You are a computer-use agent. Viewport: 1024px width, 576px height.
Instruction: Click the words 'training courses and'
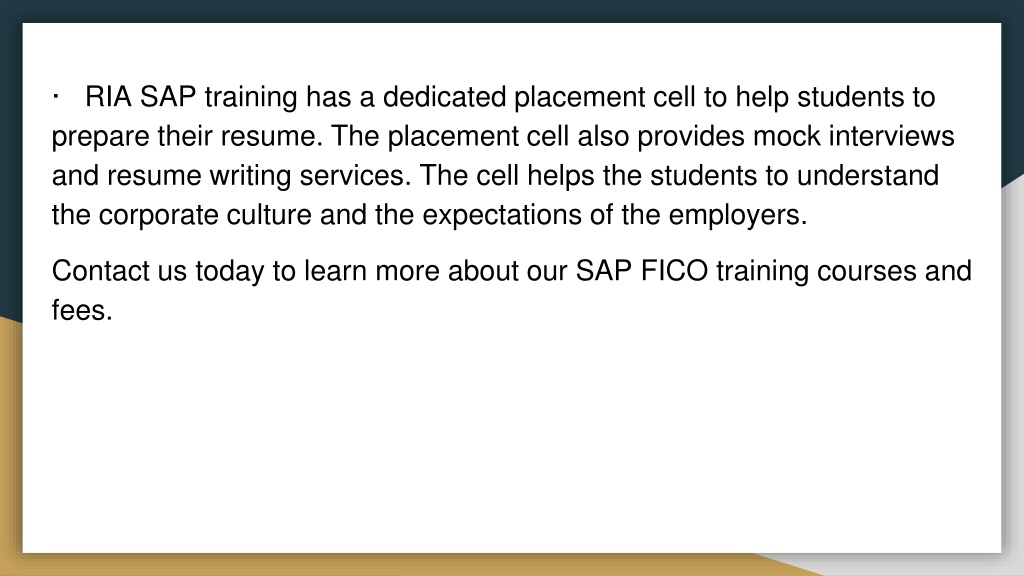(x=844, y=271)
